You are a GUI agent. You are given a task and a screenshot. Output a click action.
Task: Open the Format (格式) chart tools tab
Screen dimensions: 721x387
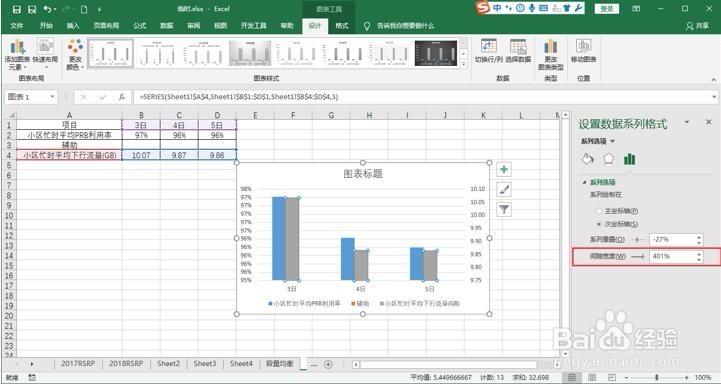(342, 26)
